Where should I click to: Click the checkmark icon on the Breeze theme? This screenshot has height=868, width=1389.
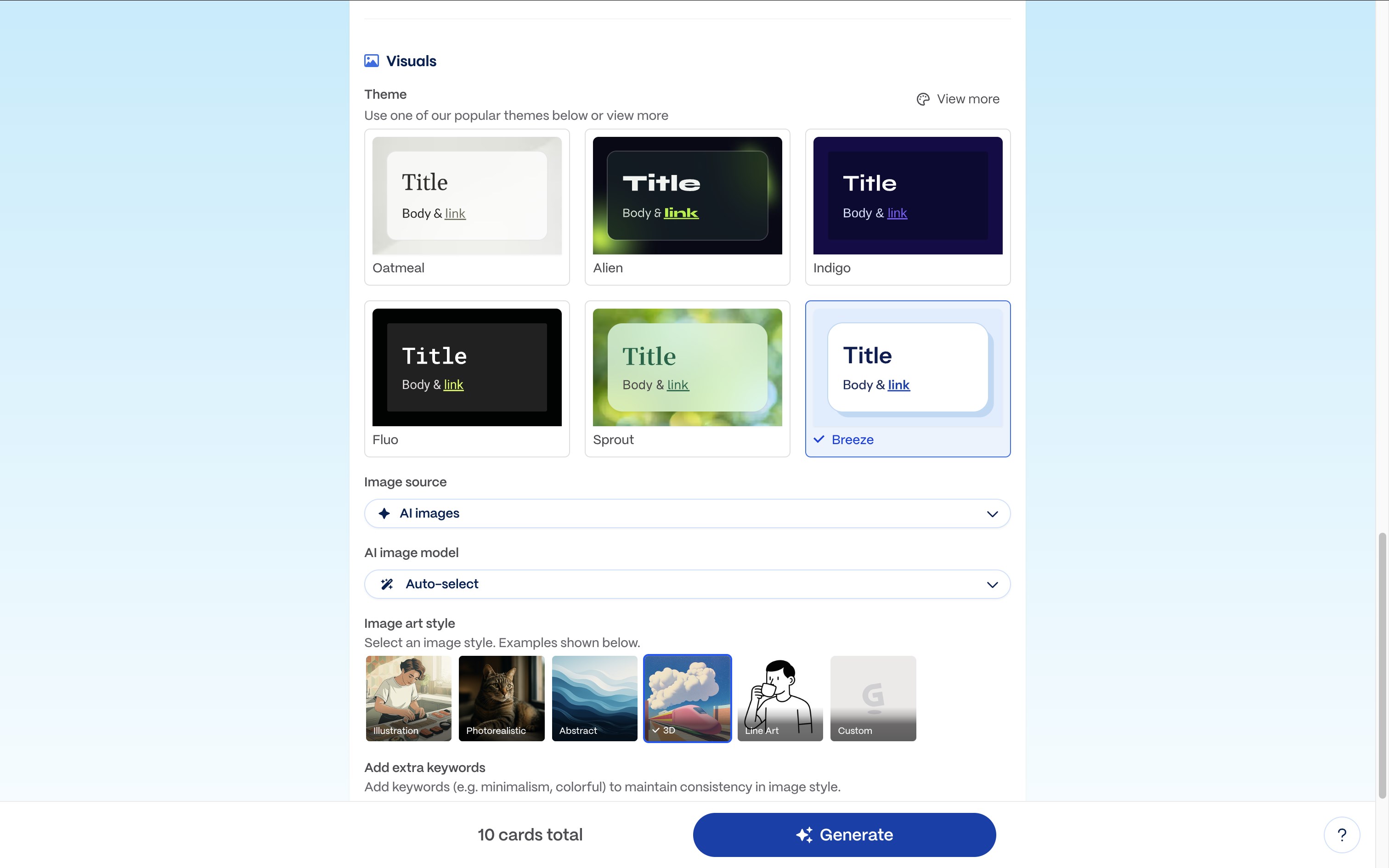[x=819, y=439]
